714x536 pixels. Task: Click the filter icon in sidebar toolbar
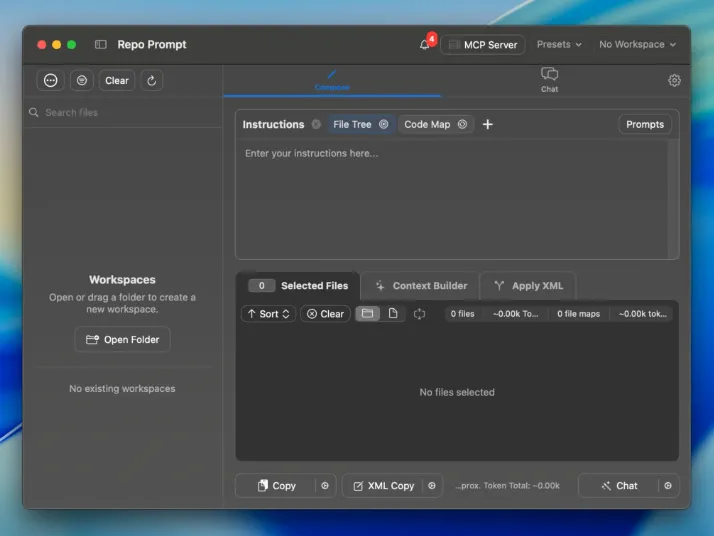82,81
